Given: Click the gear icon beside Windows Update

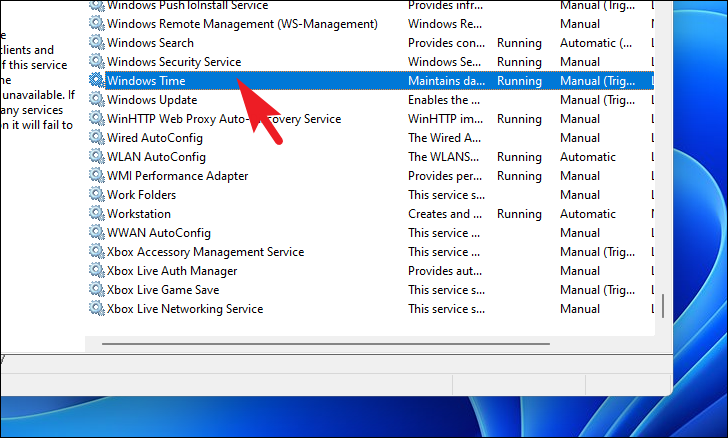Looking at the screenshot, I should pyautogui.click(x=97, y=99).
